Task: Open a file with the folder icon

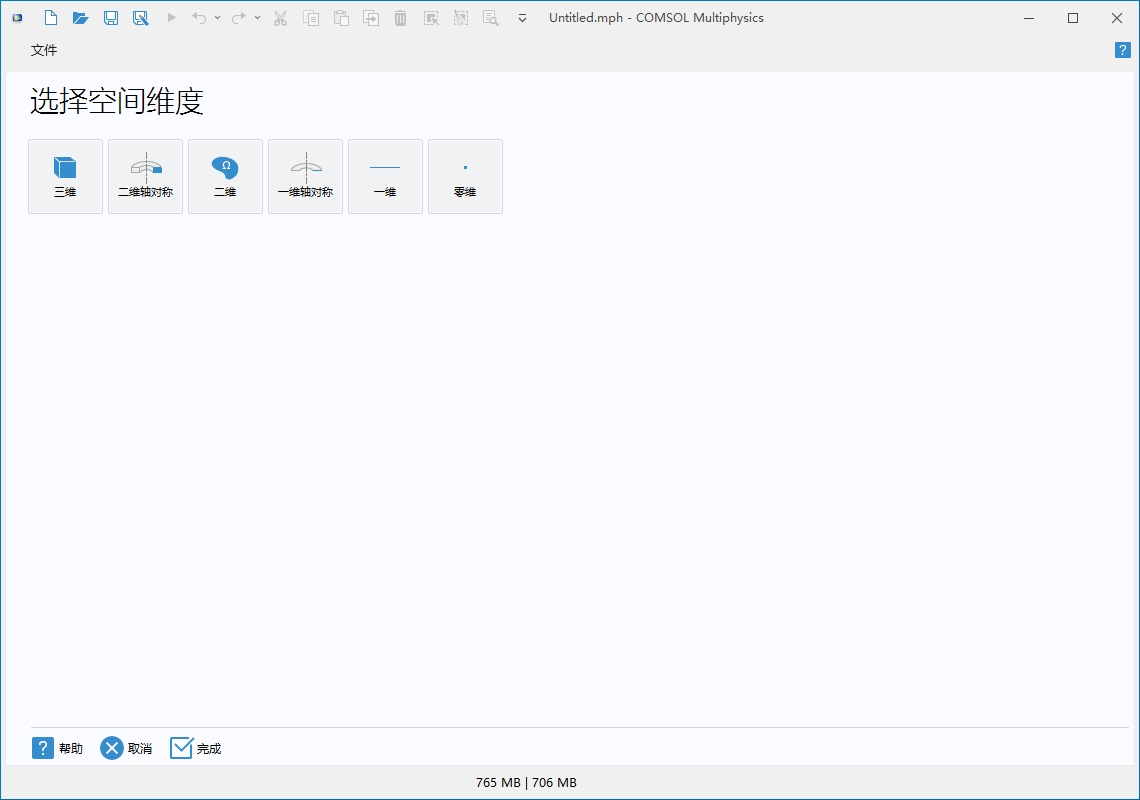Action: click(x=81, y=18)
